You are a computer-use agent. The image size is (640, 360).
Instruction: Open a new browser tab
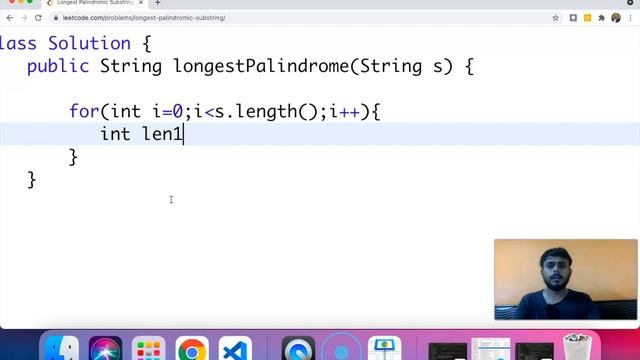coord(158,3)
